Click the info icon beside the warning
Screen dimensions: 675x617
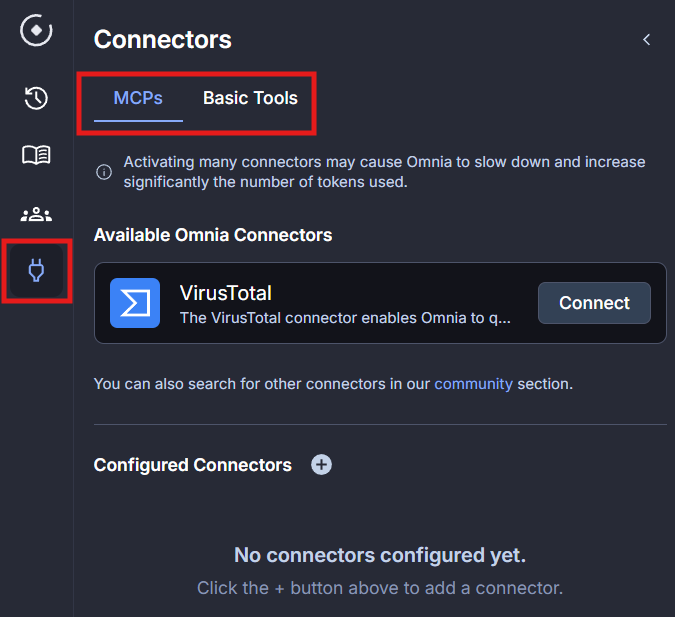(x=103, y=172)
